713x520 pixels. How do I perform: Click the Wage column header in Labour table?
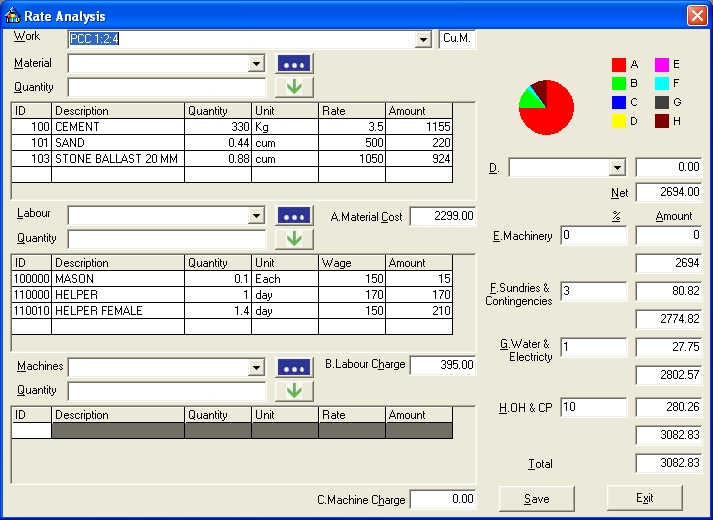(x=352, y=263)
